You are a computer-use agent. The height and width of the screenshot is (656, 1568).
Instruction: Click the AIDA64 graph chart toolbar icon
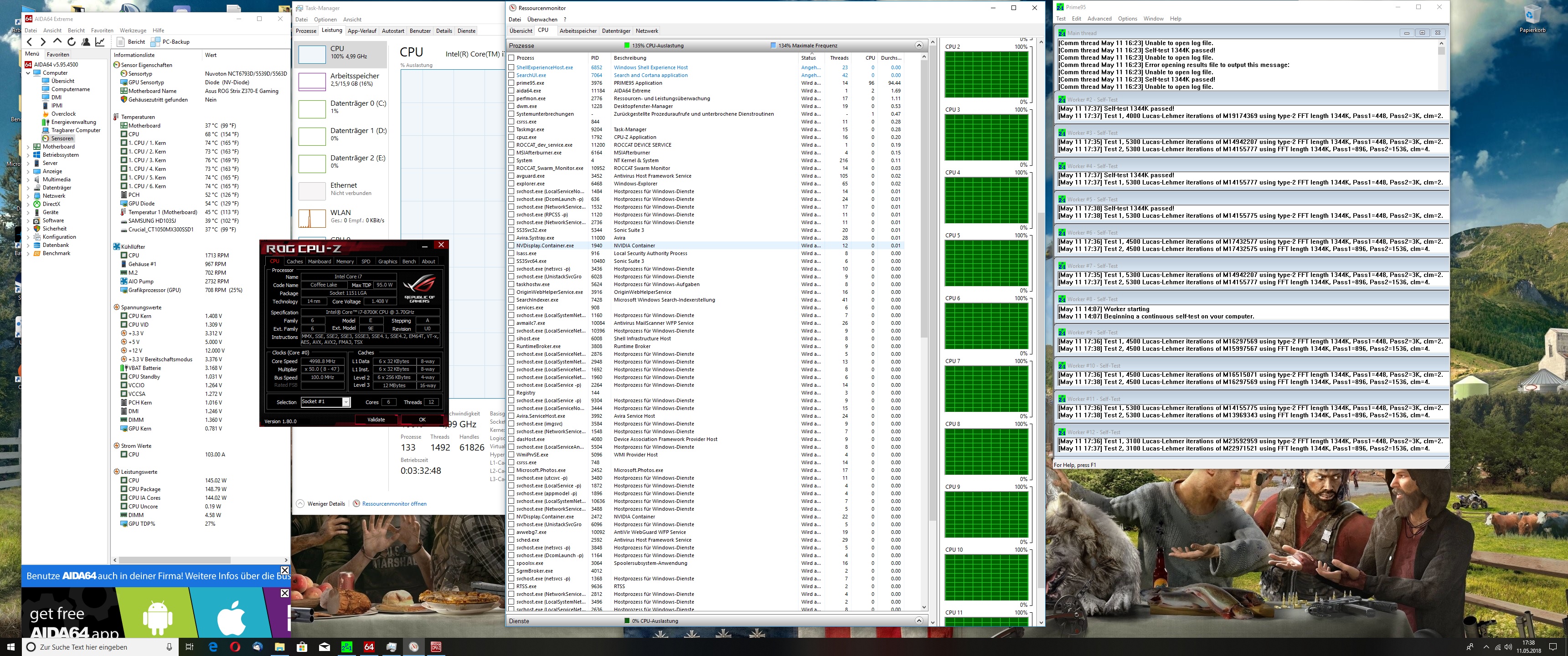click(x=100, y=42)
